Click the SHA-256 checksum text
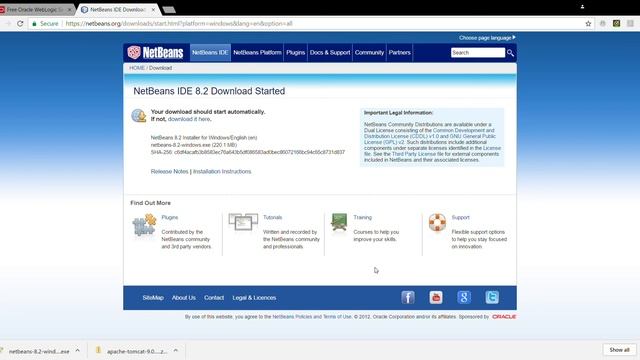 (x=248, y=152)
